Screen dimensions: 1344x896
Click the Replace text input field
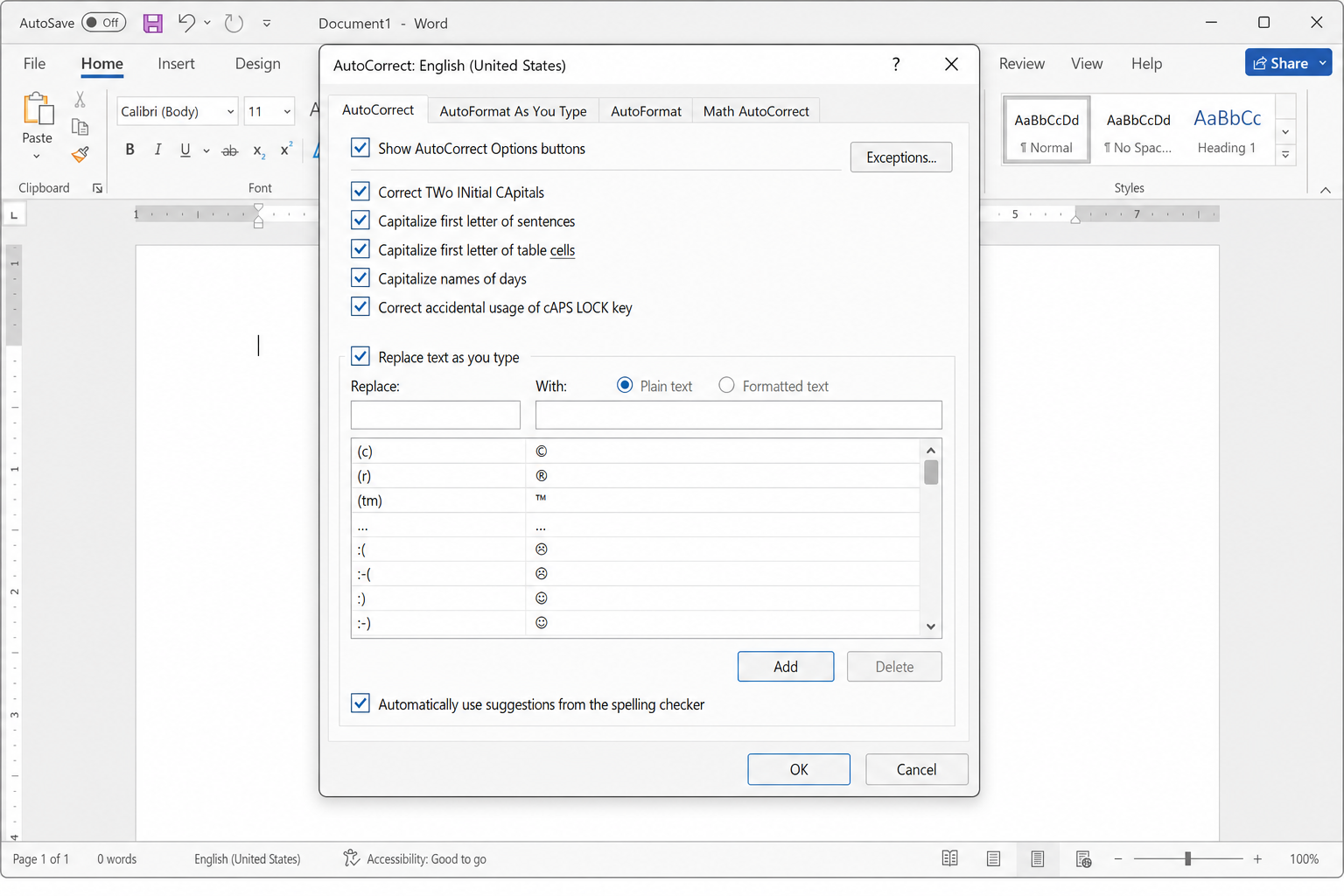click(x=436, y=415)
